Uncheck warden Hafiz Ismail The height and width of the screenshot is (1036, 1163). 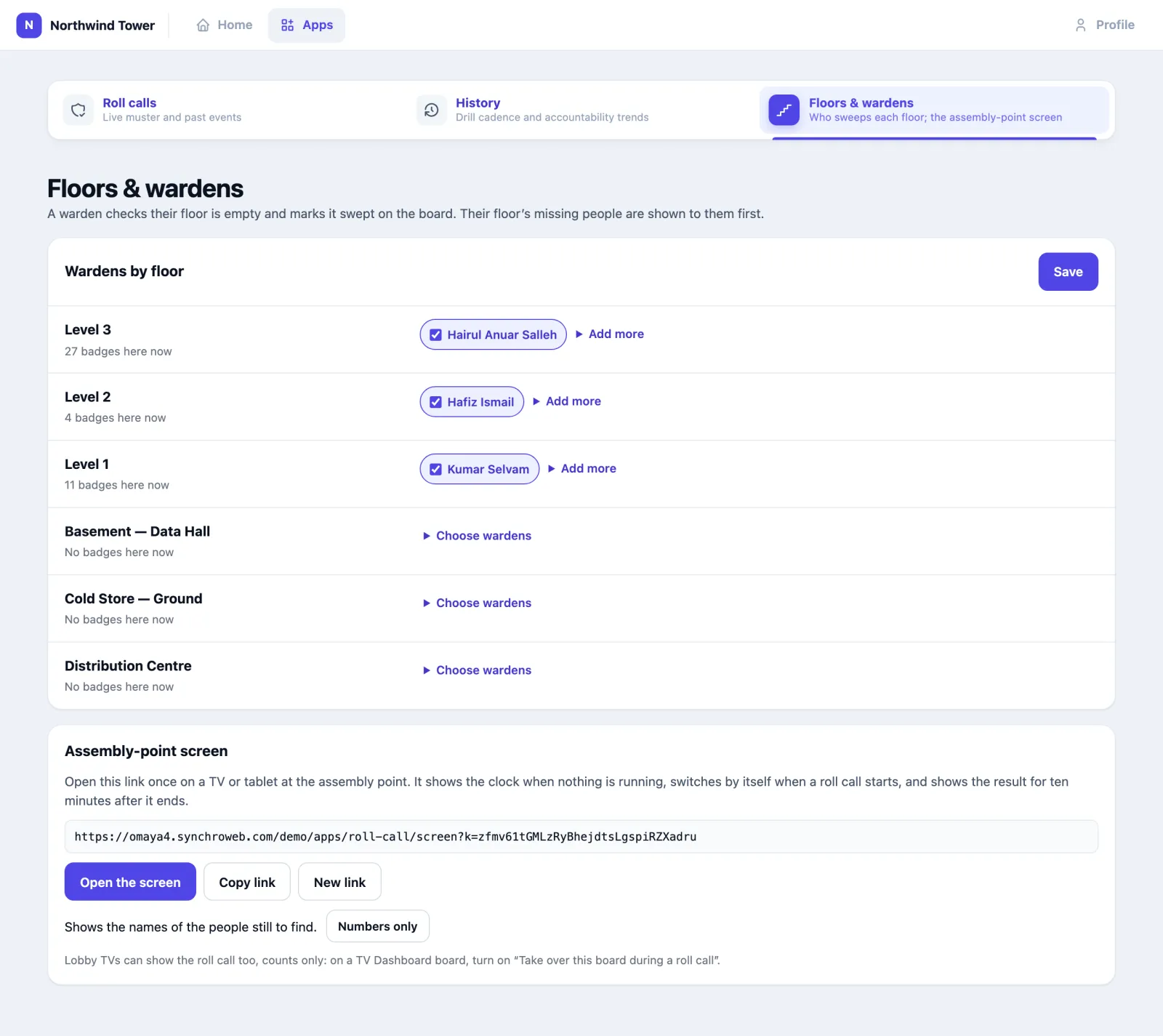pos(436,402)
